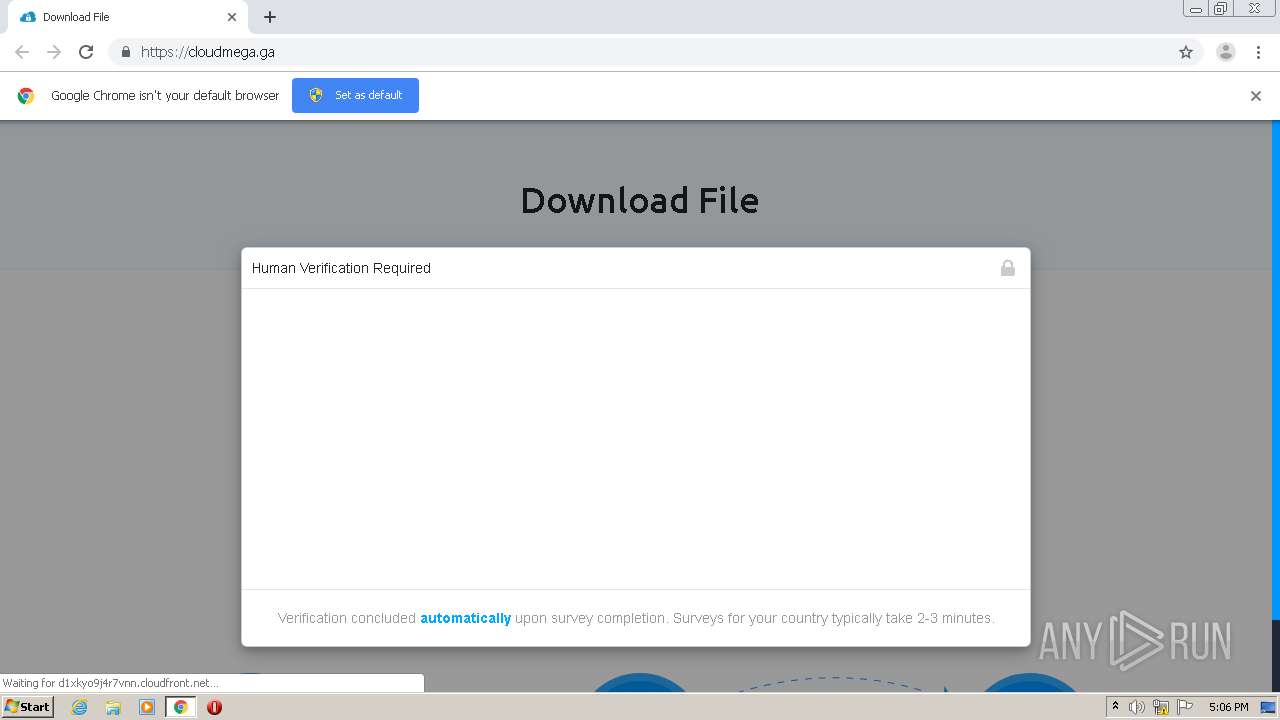
Task: Reload the cloudmega.ga page
Action: [x=86, y=52]
